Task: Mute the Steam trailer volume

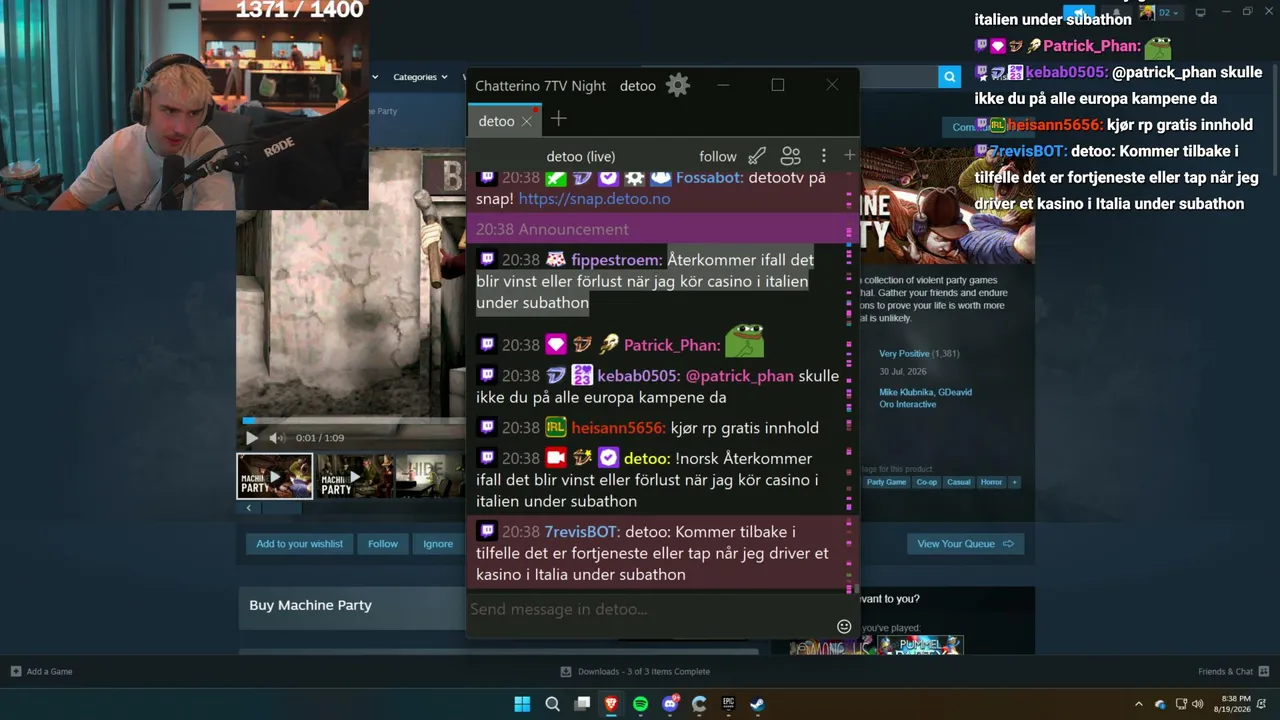Action: 277,438
